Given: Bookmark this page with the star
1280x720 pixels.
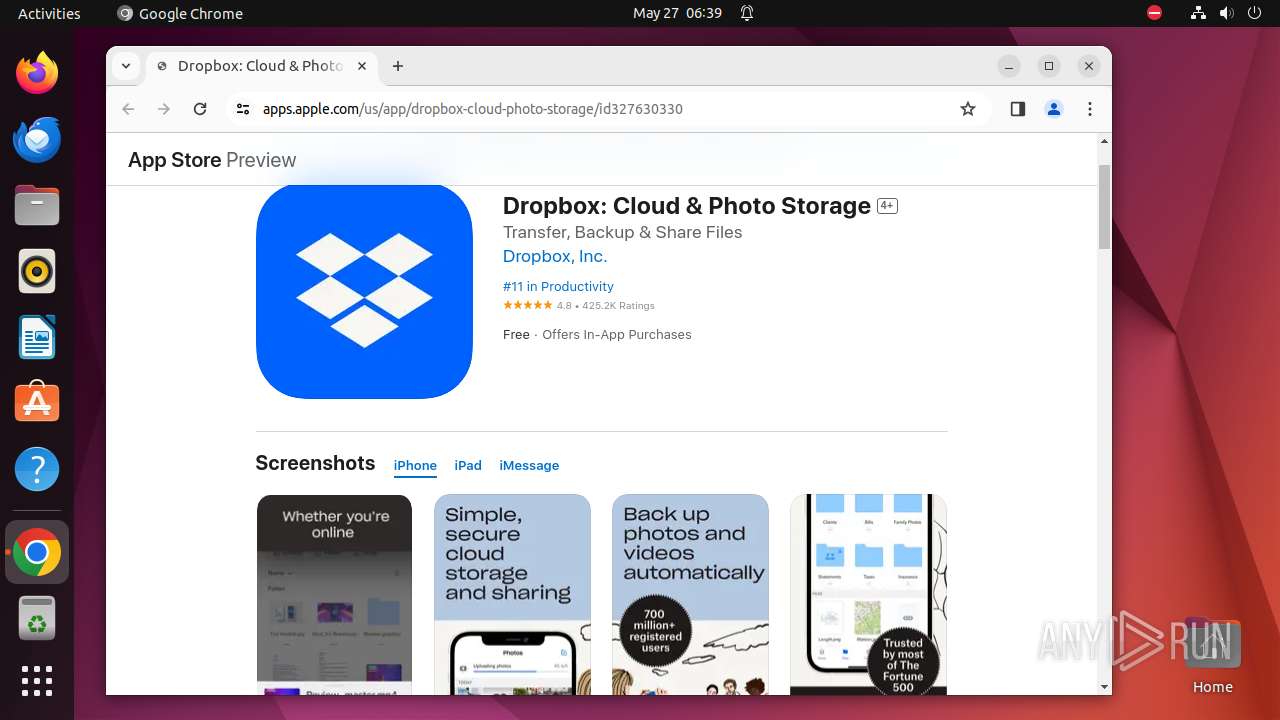Looking at the screenshot, I should (967, 109).
